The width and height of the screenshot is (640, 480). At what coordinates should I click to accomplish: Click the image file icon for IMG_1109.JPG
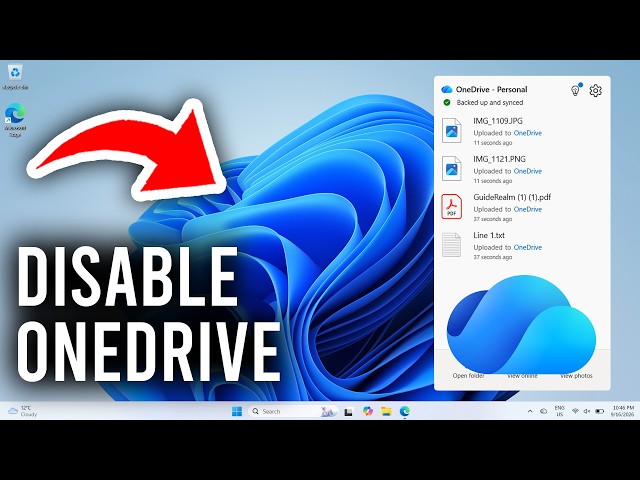click(452, 130)
